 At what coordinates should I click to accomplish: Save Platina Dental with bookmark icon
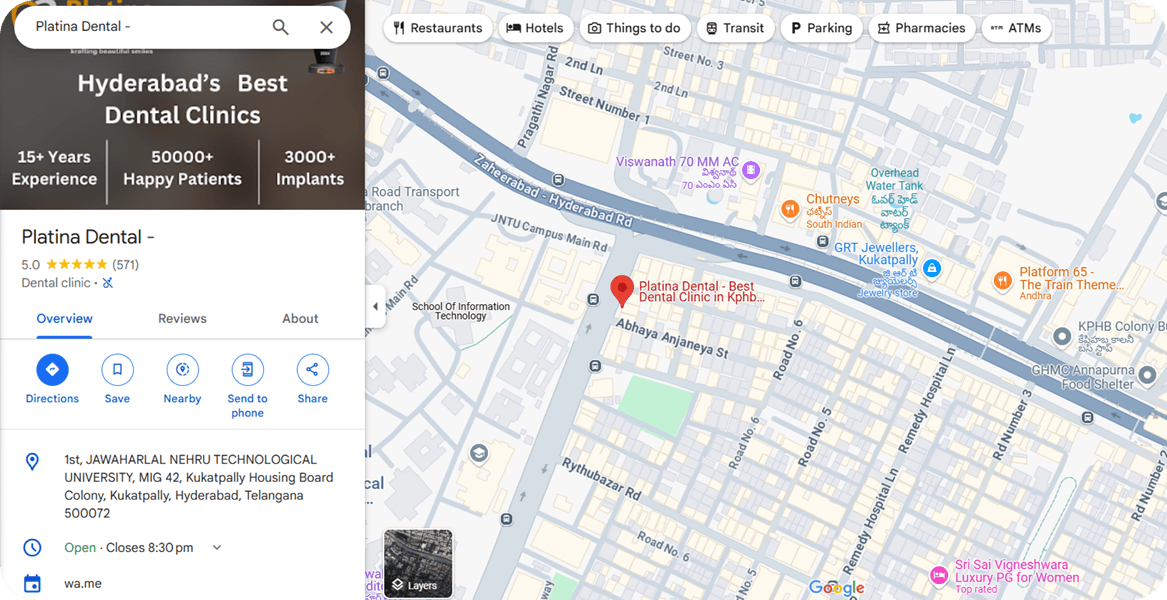(117, 370)
